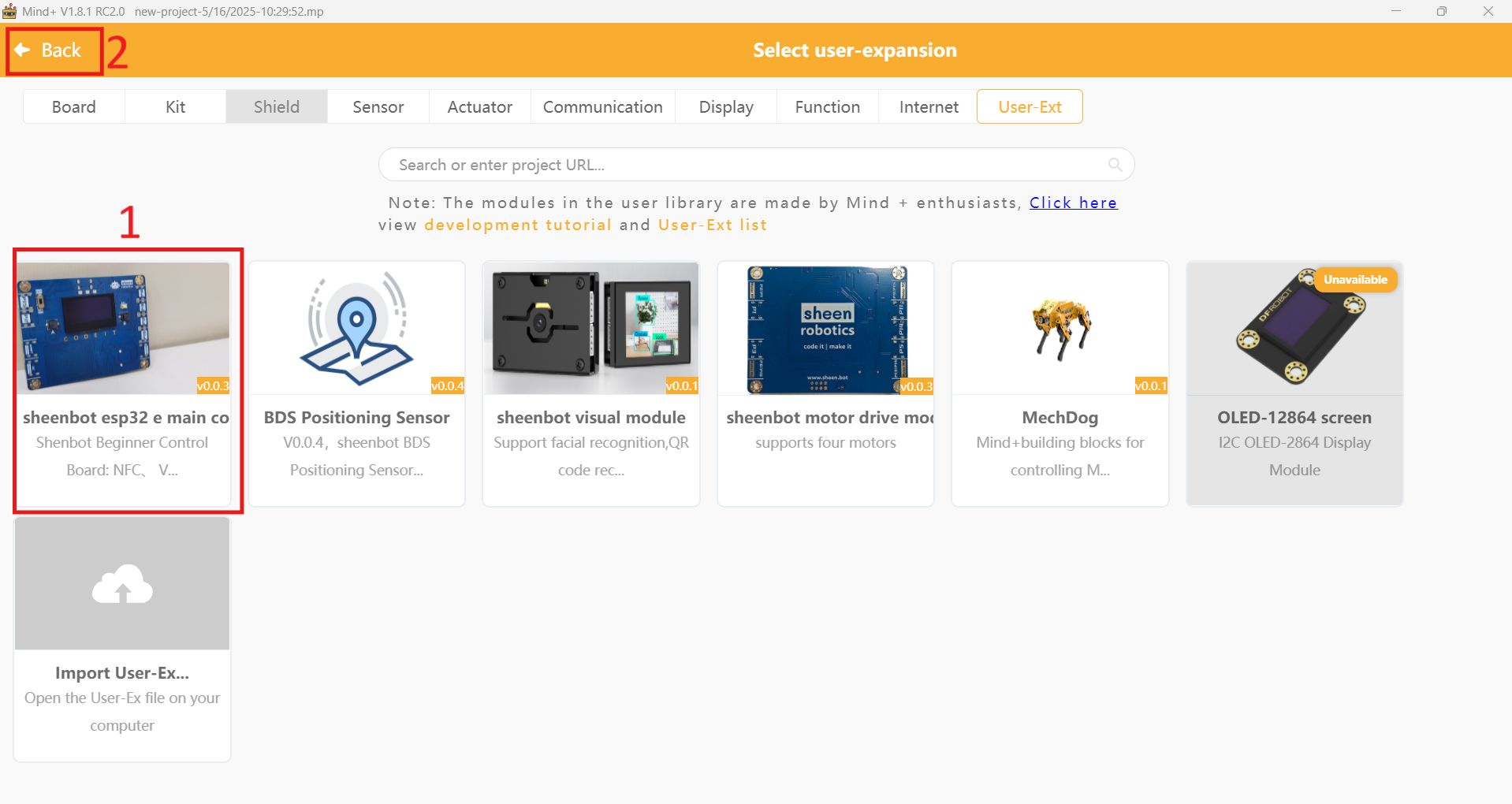Open the Sensor tab
The image size is (1512, 804).
point(378,106)
